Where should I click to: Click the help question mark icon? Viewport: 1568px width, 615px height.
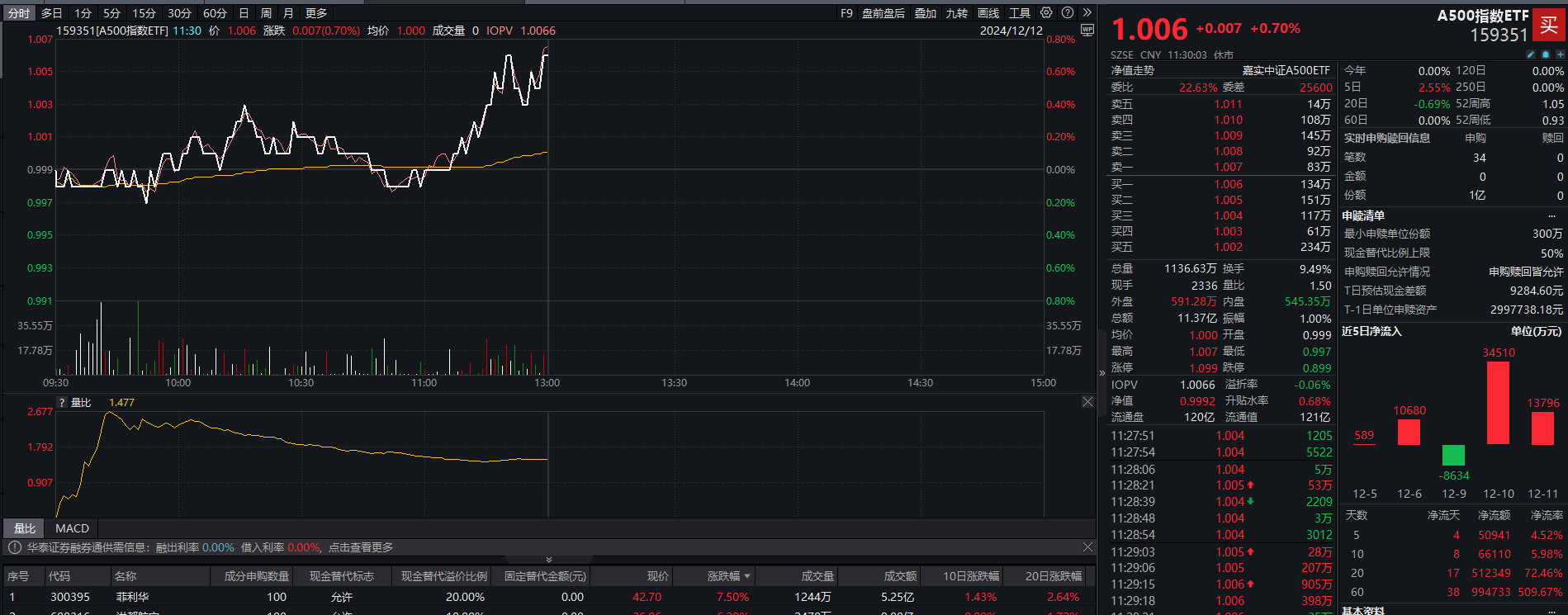tap(1068, 13)
